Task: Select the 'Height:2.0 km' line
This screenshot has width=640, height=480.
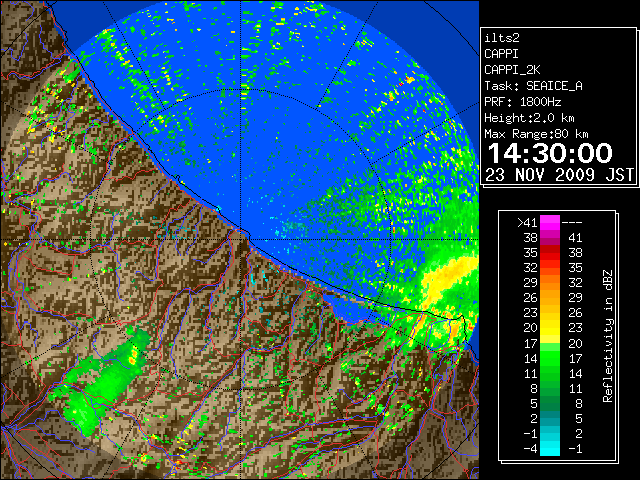Action: (x=529, y=118)
